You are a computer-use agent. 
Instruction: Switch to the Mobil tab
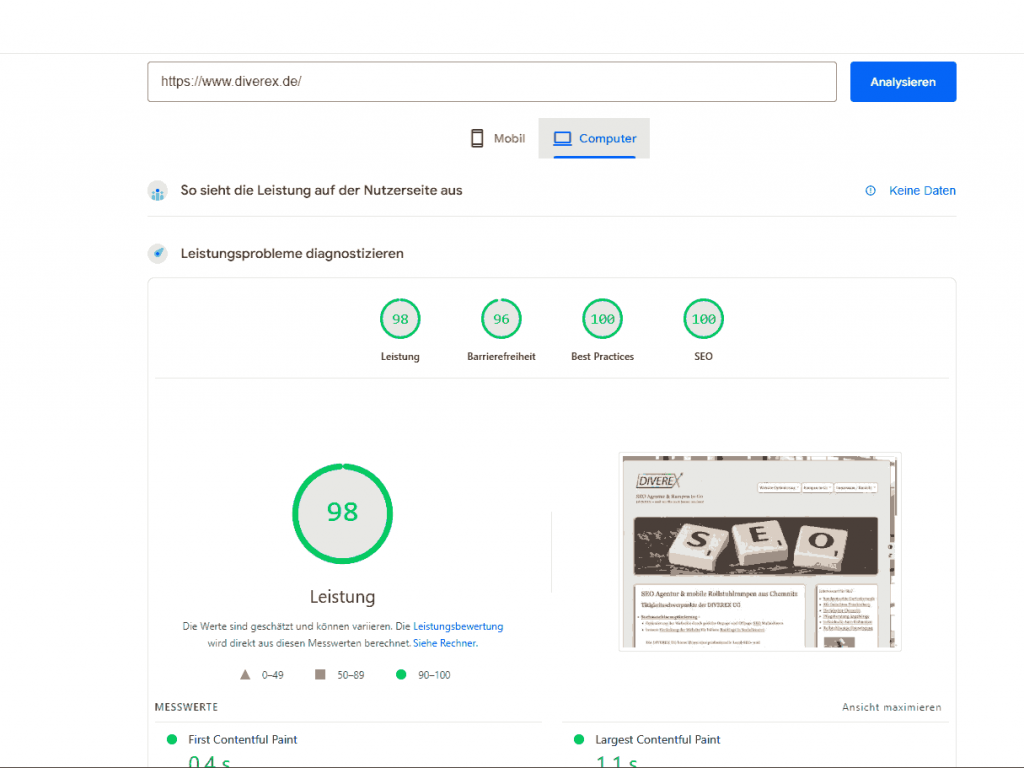coord(497,138)
